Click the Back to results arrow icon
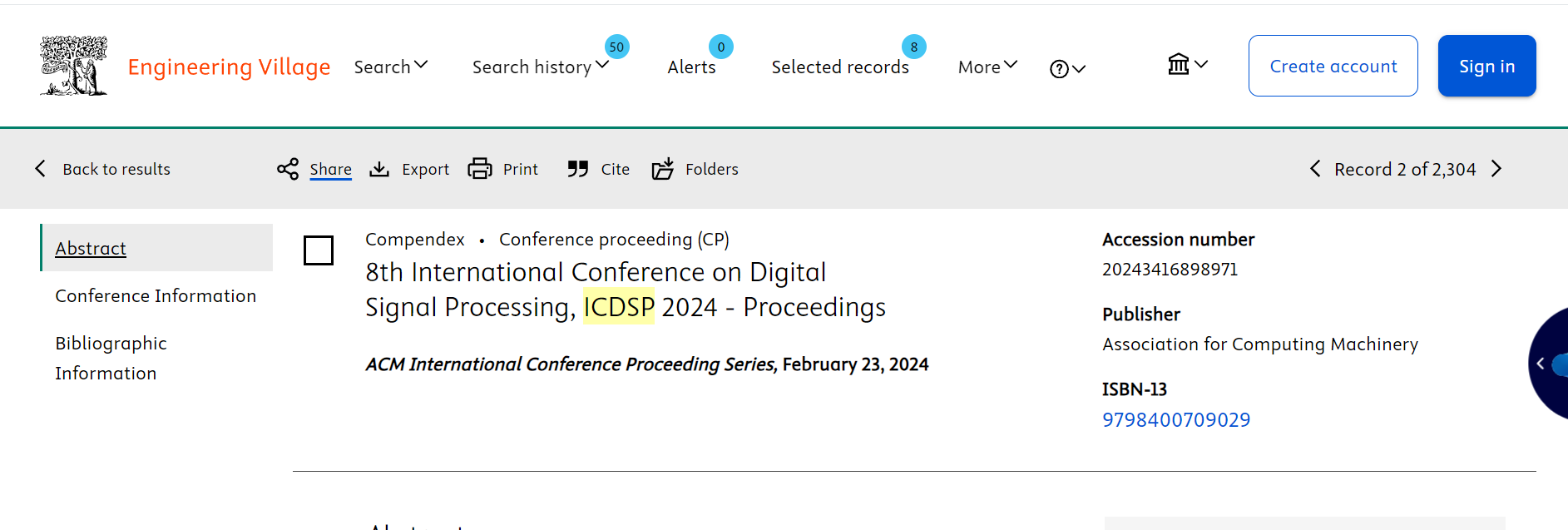This screenshot has width=1568, height=530. [x=40, y=169]
